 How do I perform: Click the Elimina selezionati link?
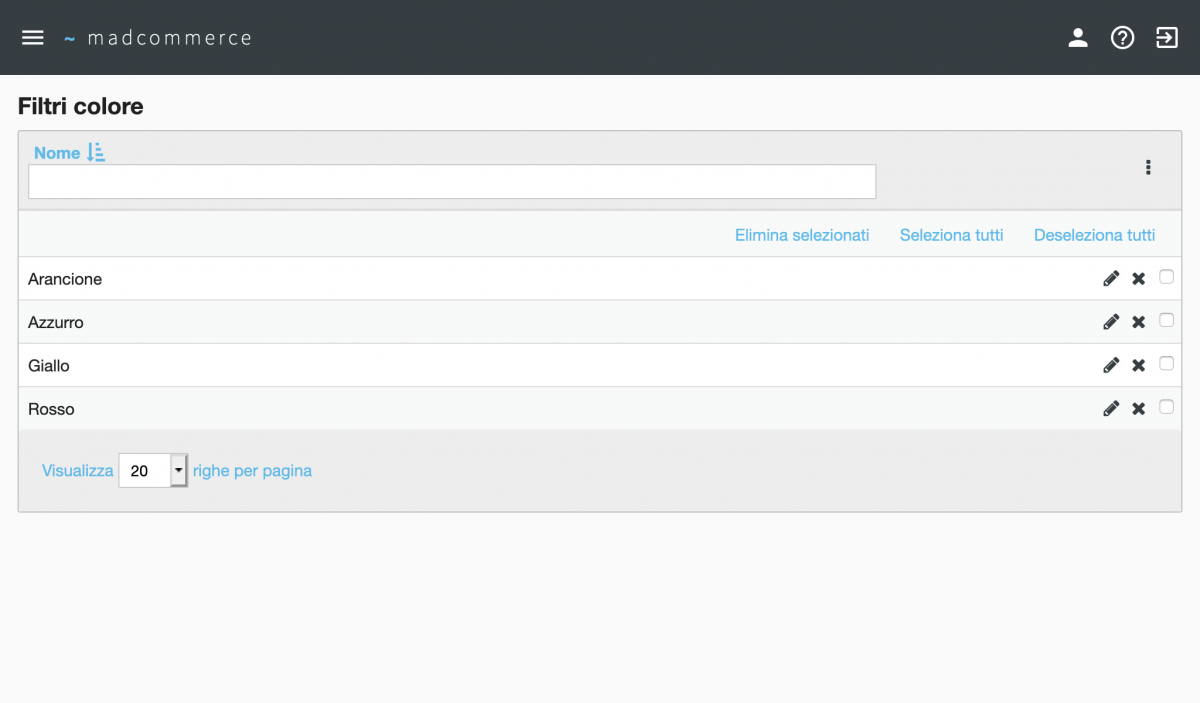click(802, 235)
